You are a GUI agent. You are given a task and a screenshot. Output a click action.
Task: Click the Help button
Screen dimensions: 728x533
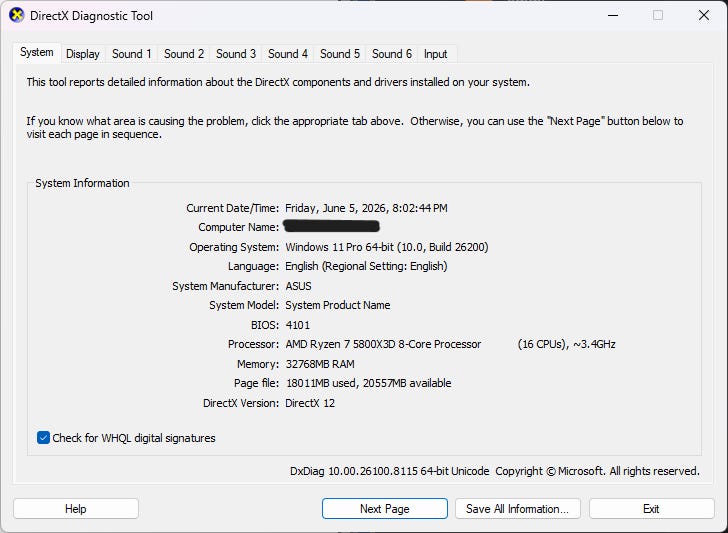(76, 509)
